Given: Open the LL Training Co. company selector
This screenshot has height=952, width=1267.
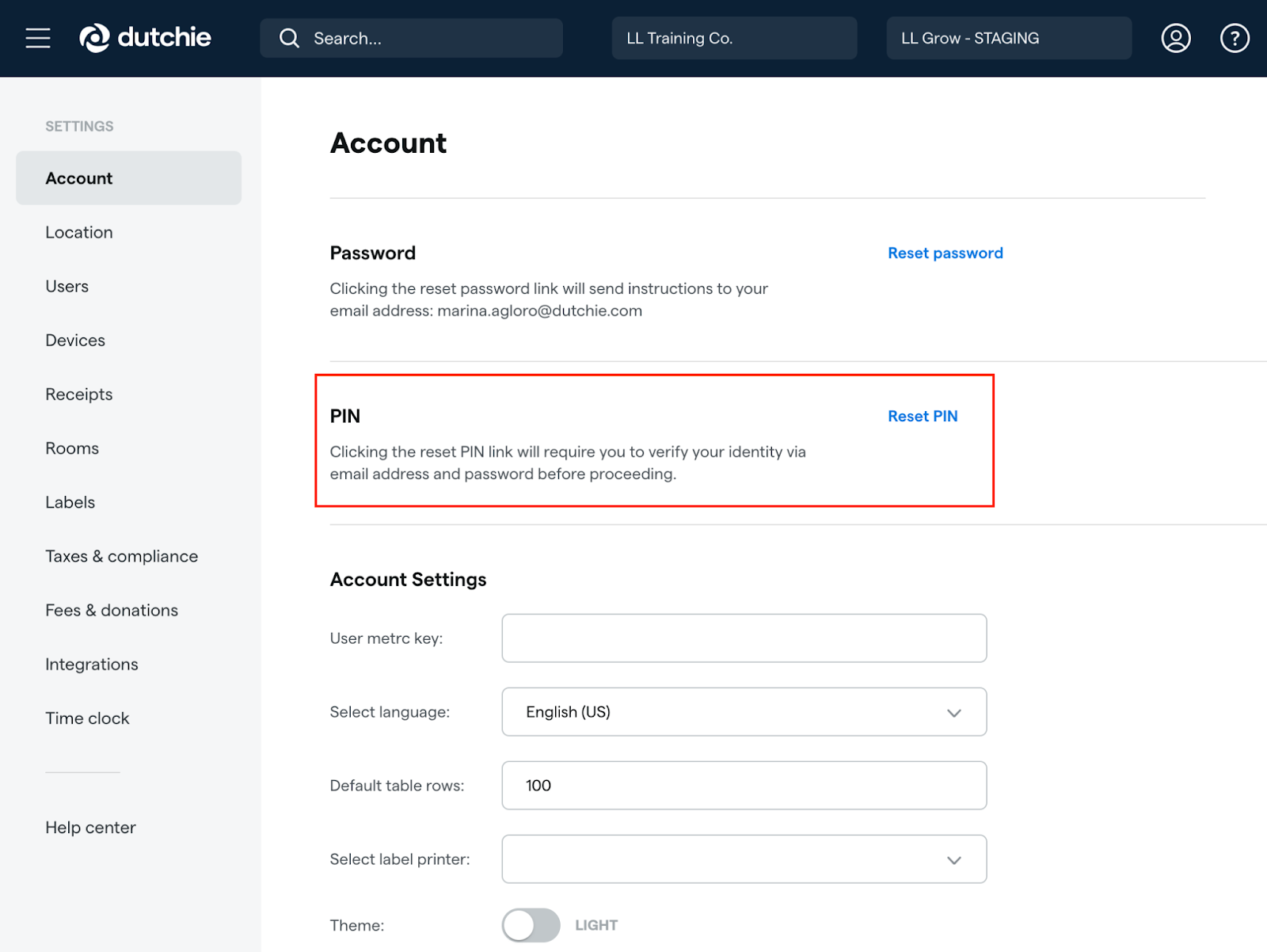Looking at the screenshot, I should click(733, 37).
